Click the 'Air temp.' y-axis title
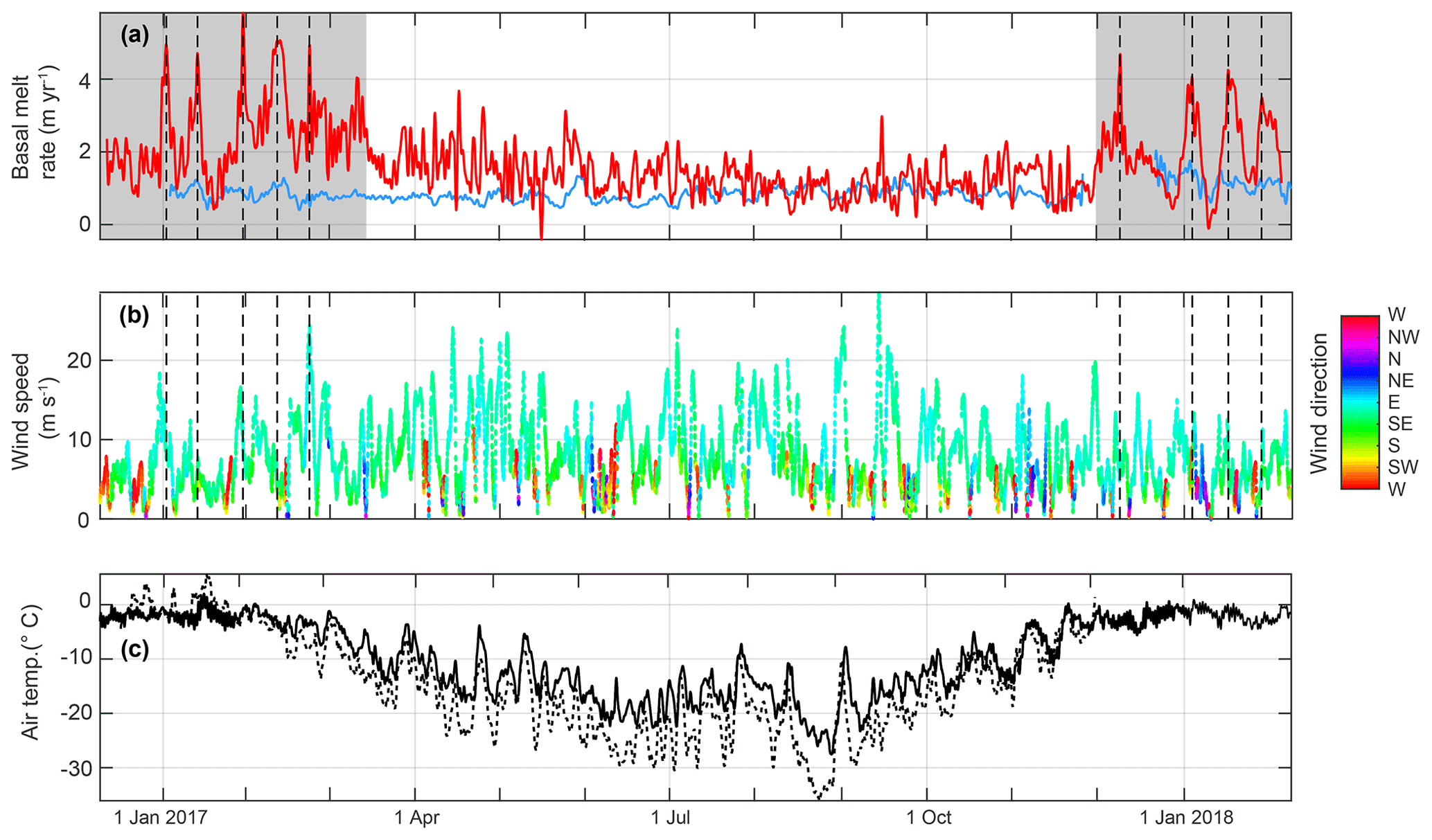Viewport: 1432px width, 840px height. click(30, 672)
